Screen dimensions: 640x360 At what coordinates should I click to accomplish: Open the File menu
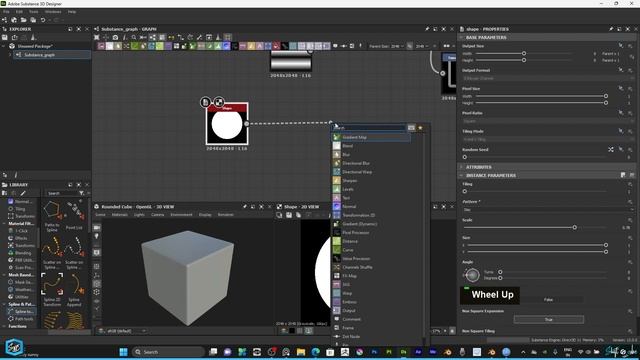pyautogui.click(x=6, y=12)
